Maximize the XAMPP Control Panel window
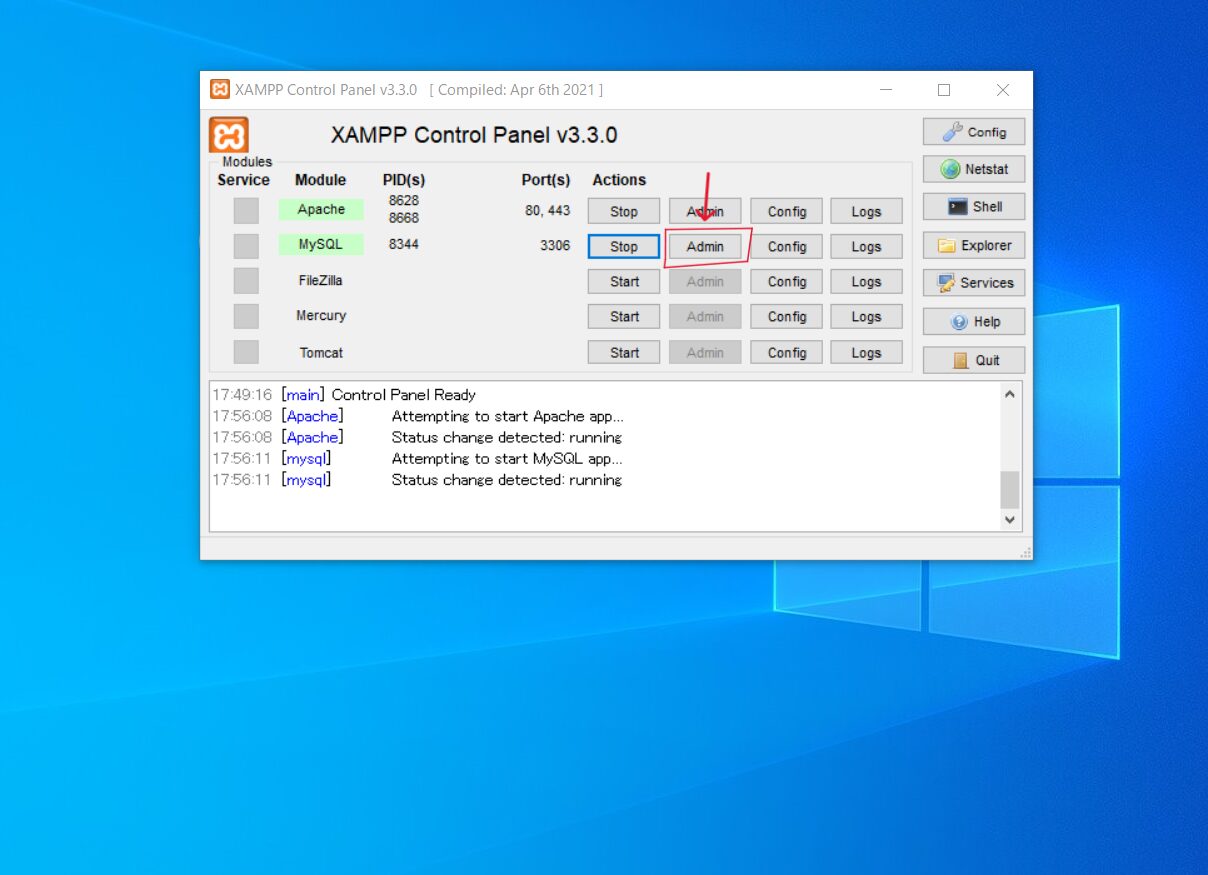 [944, 90]
